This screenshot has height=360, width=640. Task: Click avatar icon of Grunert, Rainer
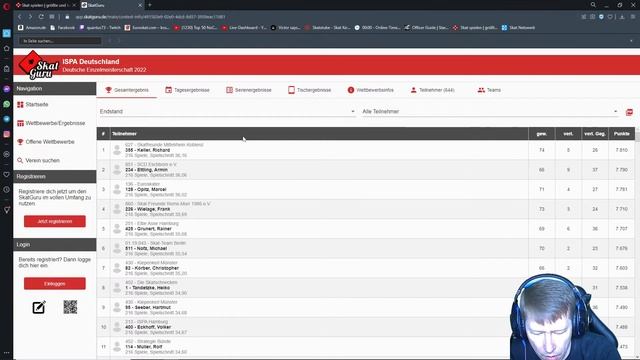tap(117, 229)
